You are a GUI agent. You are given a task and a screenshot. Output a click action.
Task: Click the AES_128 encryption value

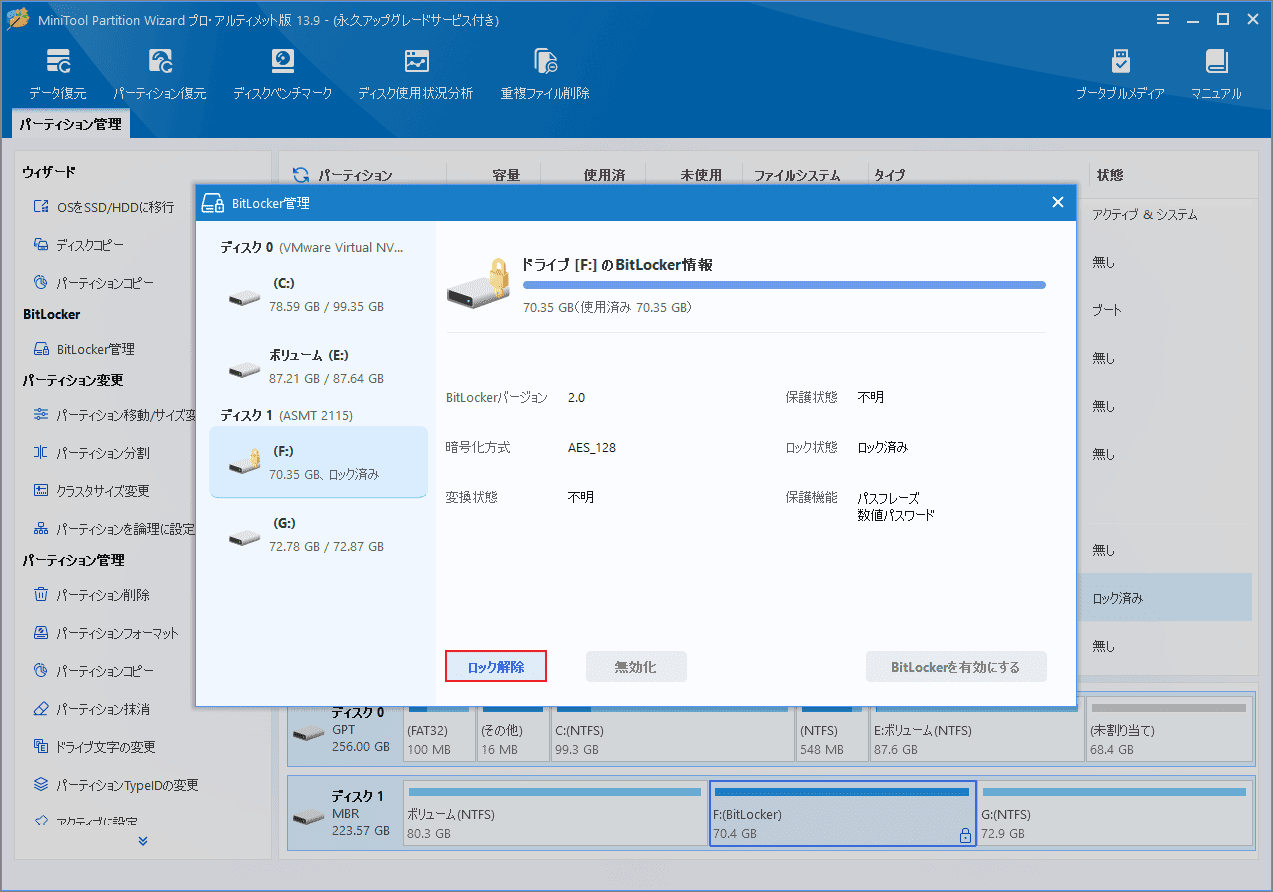(592, 447)
